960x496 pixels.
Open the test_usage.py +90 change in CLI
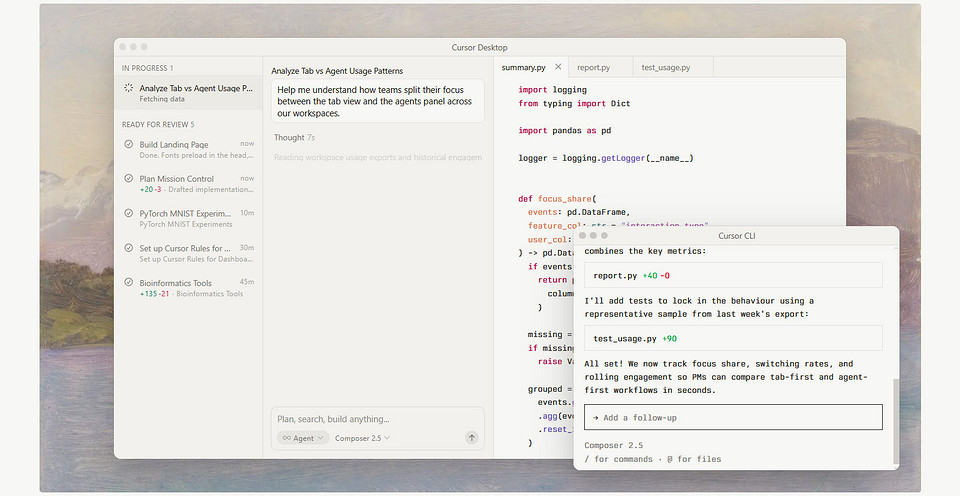click(x=733, y=338)
